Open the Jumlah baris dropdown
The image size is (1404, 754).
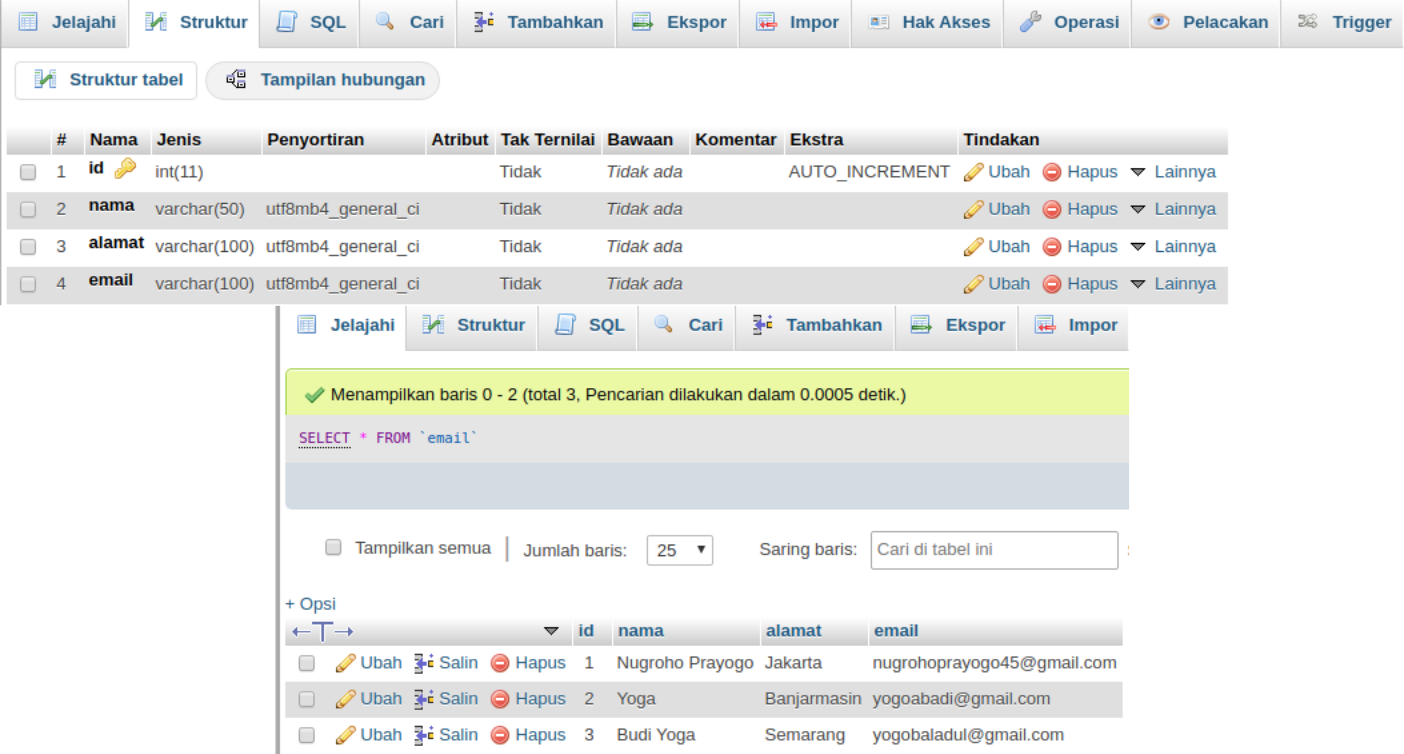tap(679, 549)
